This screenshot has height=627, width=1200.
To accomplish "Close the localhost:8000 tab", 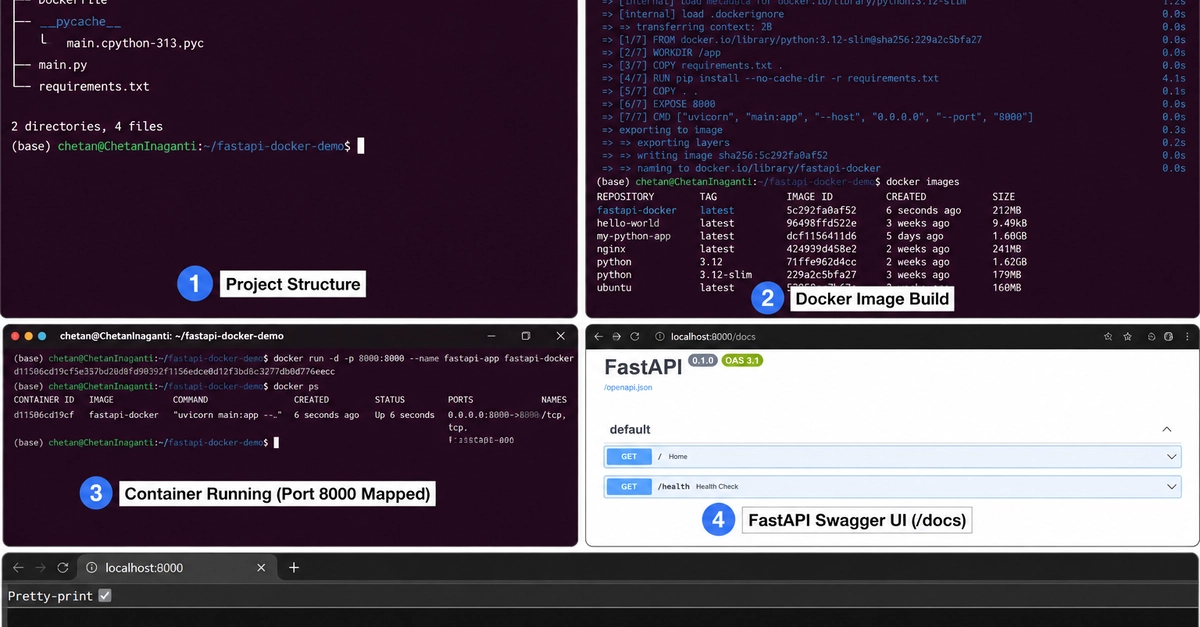I will (262, 567).
